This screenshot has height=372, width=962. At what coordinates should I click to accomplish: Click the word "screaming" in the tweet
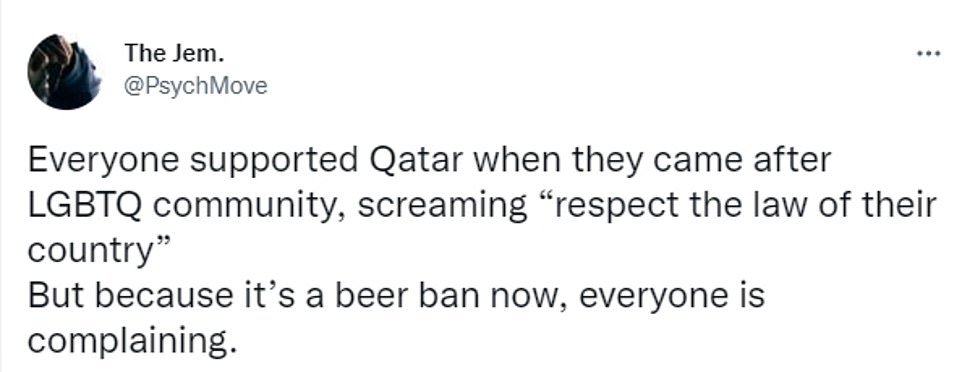click(x=442, y=208)
